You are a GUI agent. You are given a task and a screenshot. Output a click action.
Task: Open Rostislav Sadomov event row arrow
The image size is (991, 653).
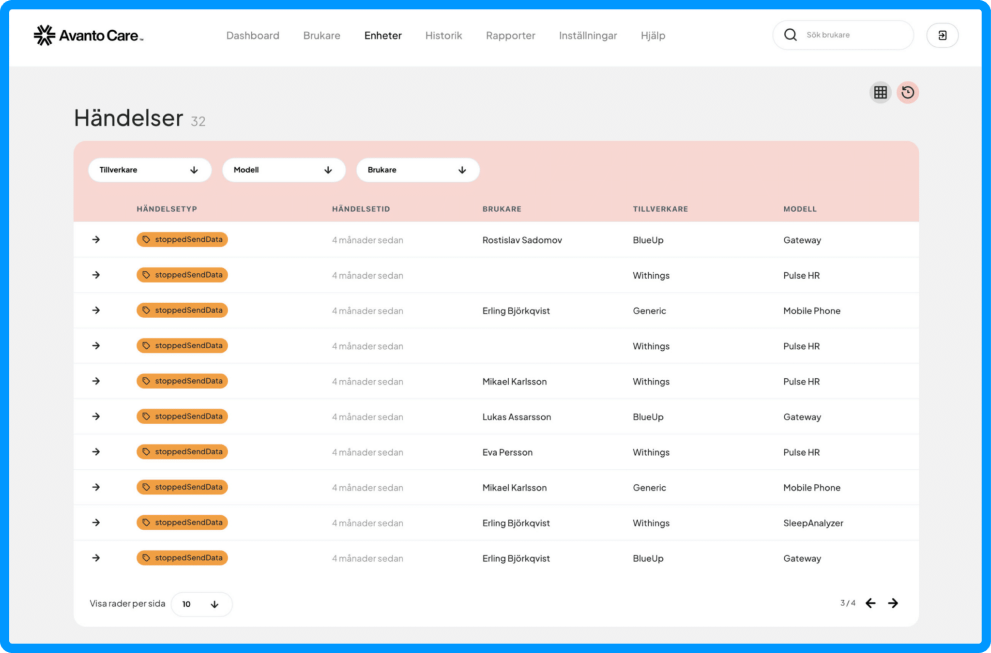point(96,240)
